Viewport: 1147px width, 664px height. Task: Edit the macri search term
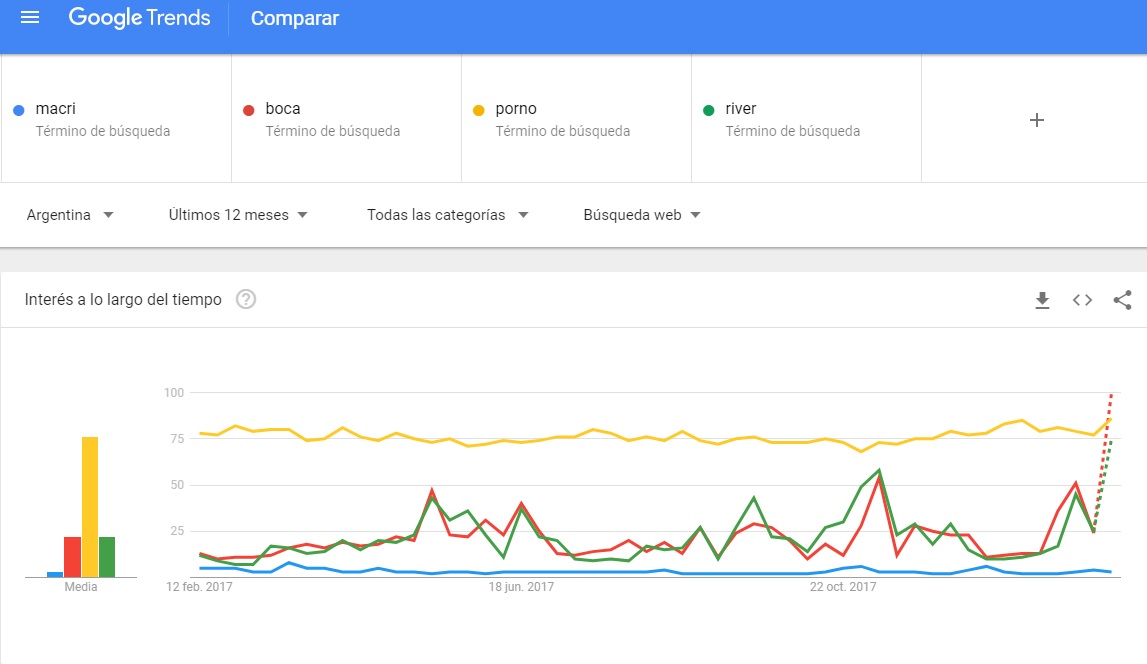coord(116,118)
